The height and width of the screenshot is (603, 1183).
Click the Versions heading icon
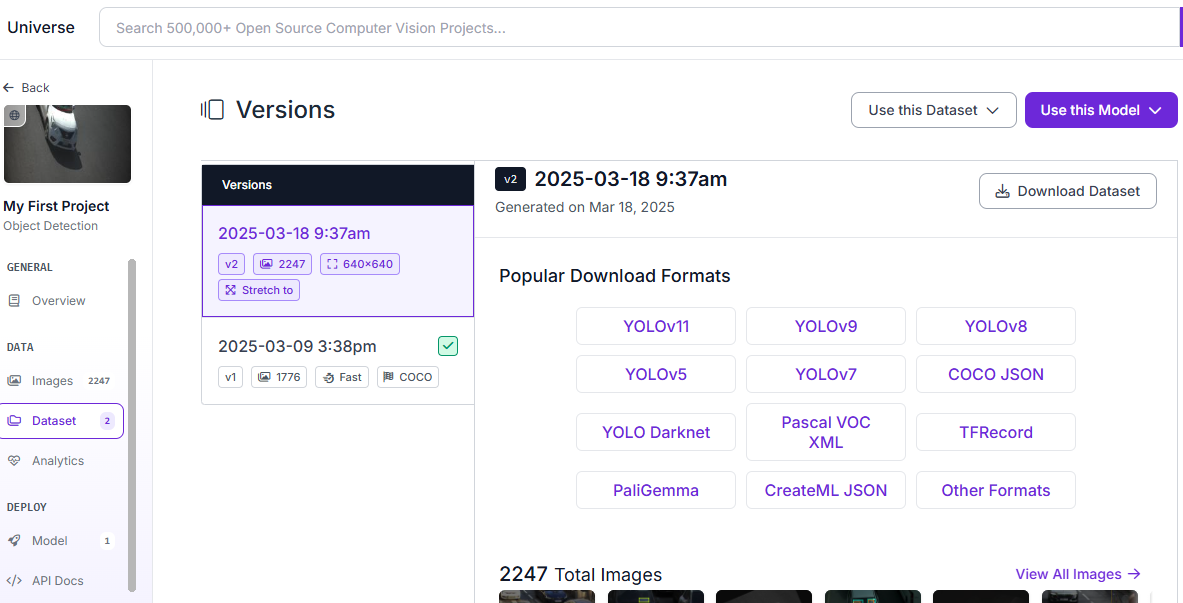[x=213, y=110]
